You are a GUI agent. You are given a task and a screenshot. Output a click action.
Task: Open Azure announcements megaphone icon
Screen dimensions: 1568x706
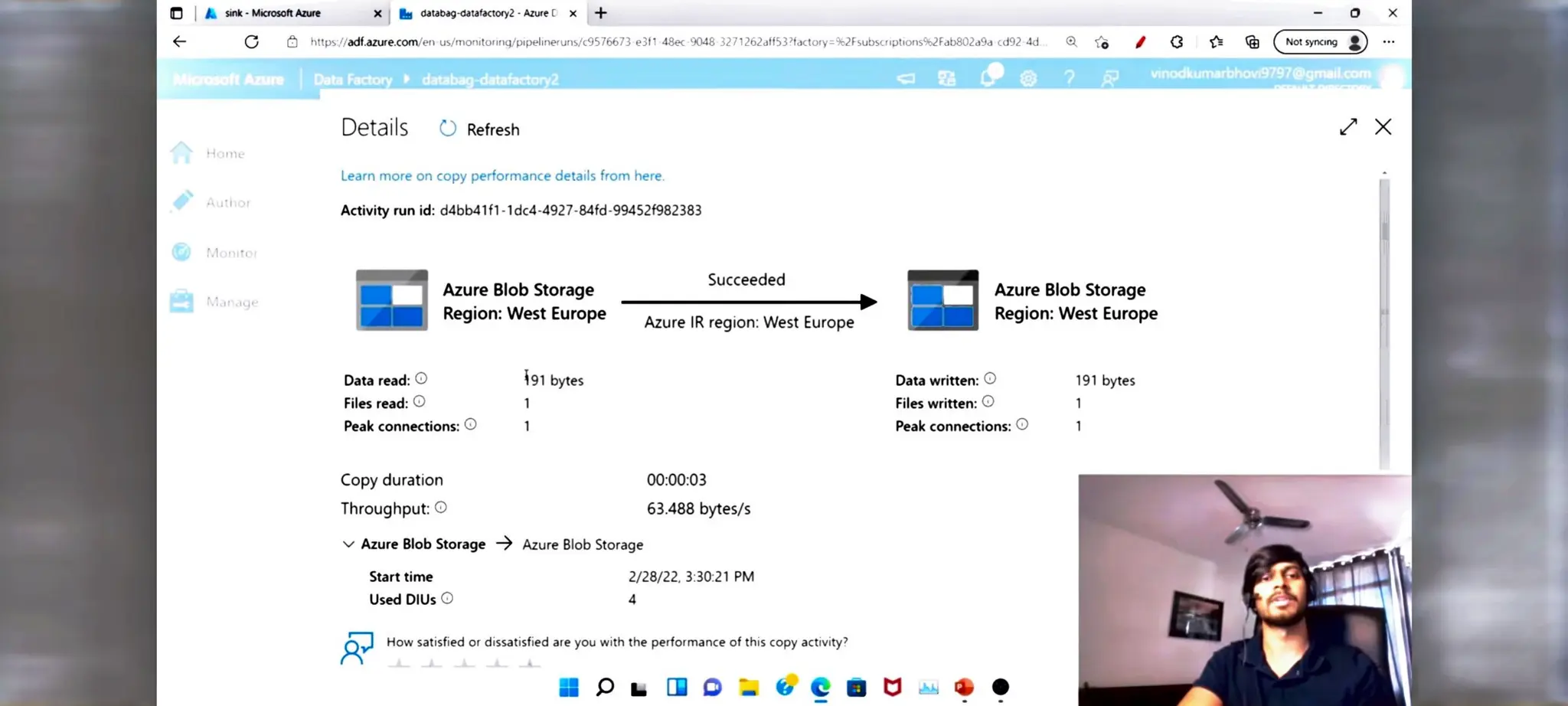(906, 78)
